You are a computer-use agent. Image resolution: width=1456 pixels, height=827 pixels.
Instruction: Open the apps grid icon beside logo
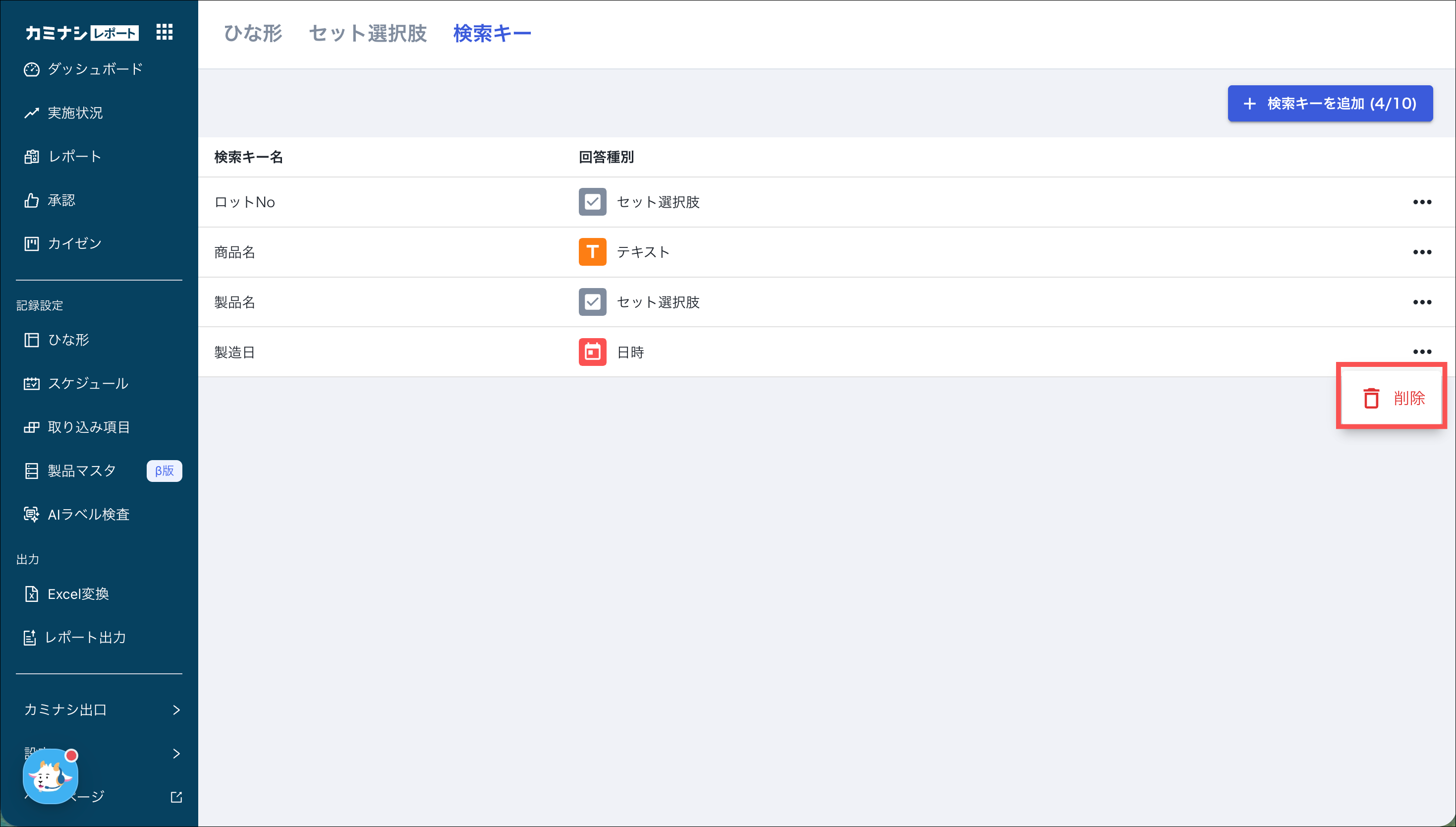click(164, 32)
